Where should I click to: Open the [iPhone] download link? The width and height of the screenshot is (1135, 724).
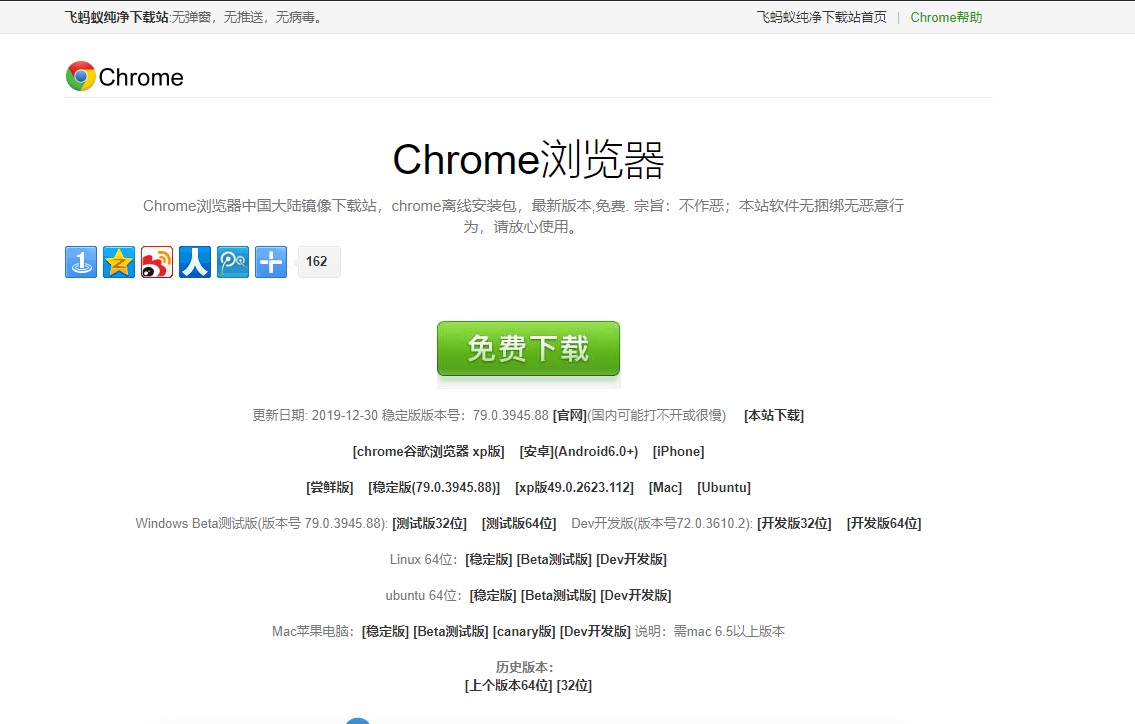point(678,452)
